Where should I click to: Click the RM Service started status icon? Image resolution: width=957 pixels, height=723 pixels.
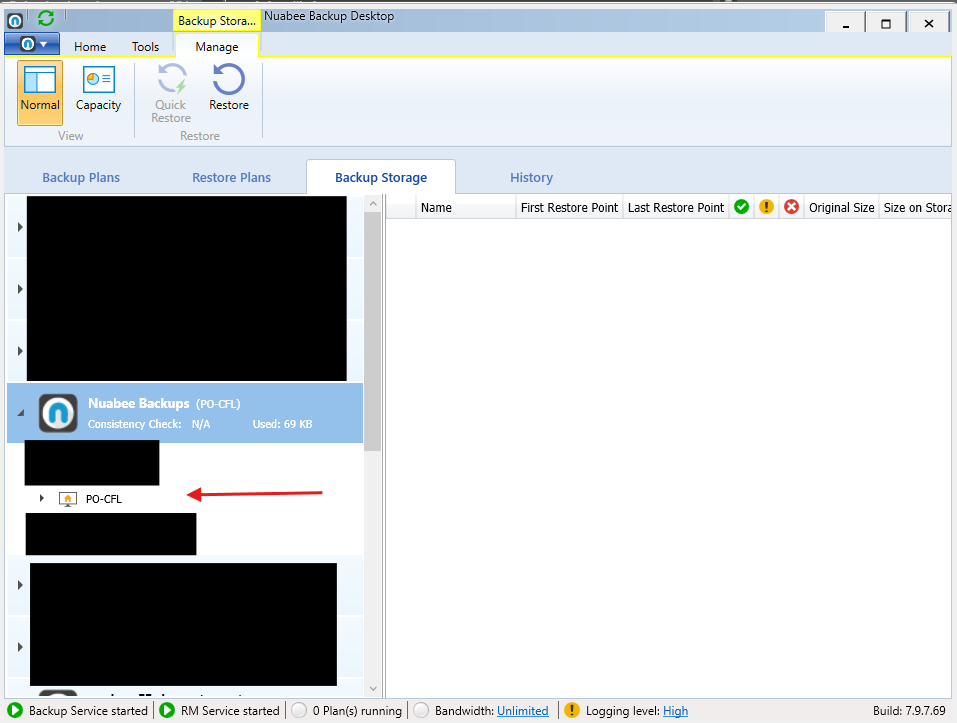(x=167, y=710)
